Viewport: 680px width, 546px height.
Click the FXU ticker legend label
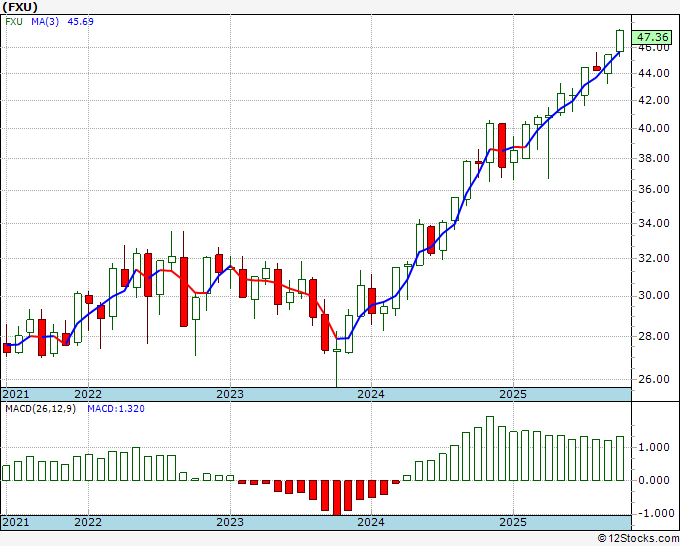(x=14, y=22)
